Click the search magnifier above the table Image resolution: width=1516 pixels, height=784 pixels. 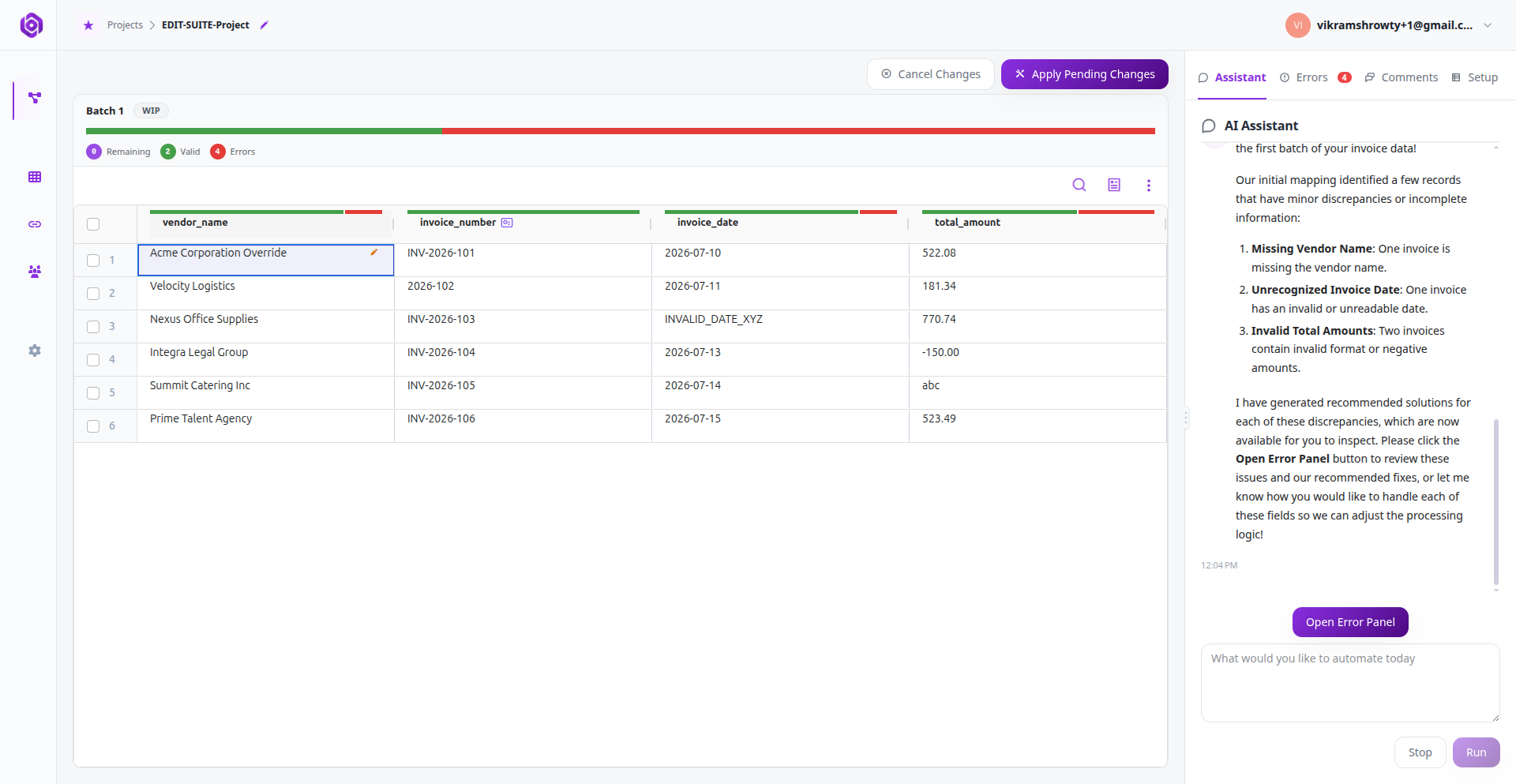pyautogui.click(x=1079, y=185)
